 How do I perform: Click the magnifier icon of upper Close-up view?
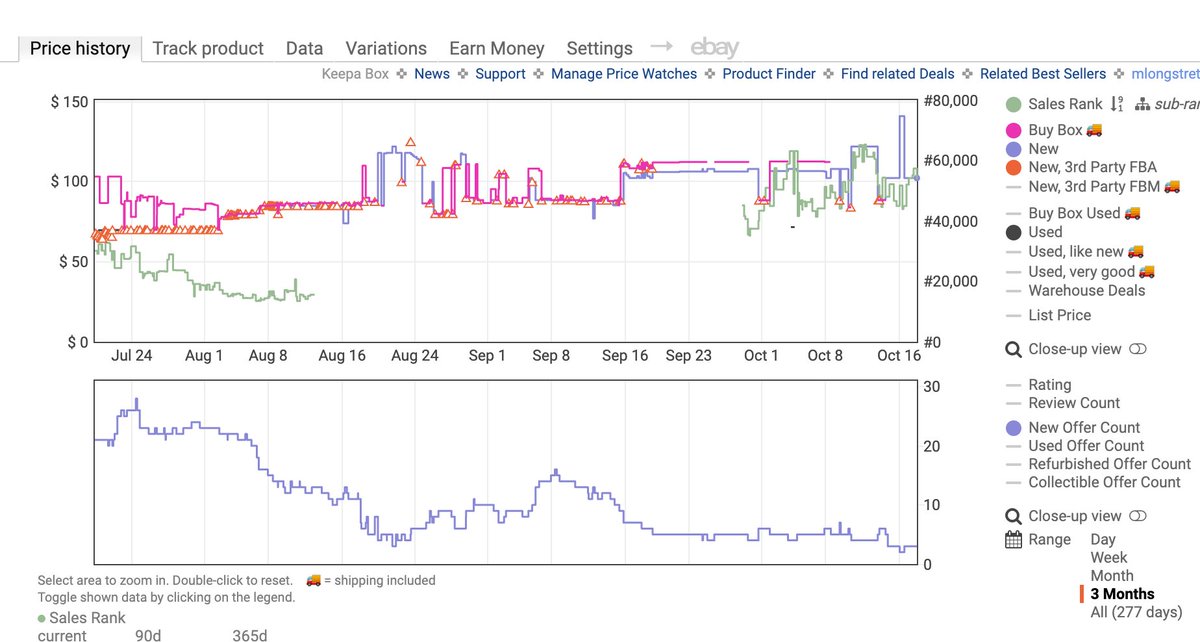click(1012, 350)
